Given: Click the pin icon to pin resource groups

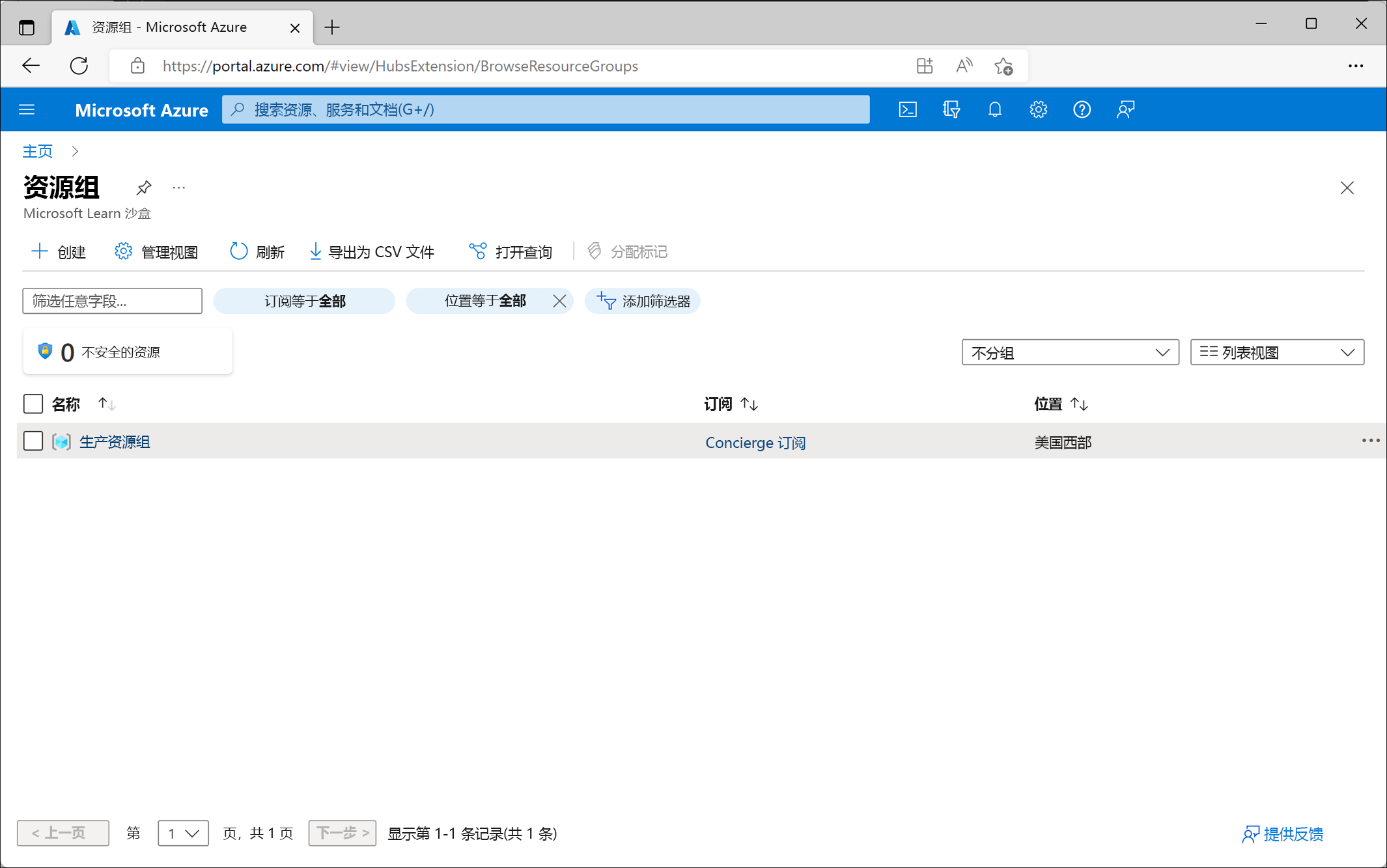Looking at the screenshot, I should [143, 188].
